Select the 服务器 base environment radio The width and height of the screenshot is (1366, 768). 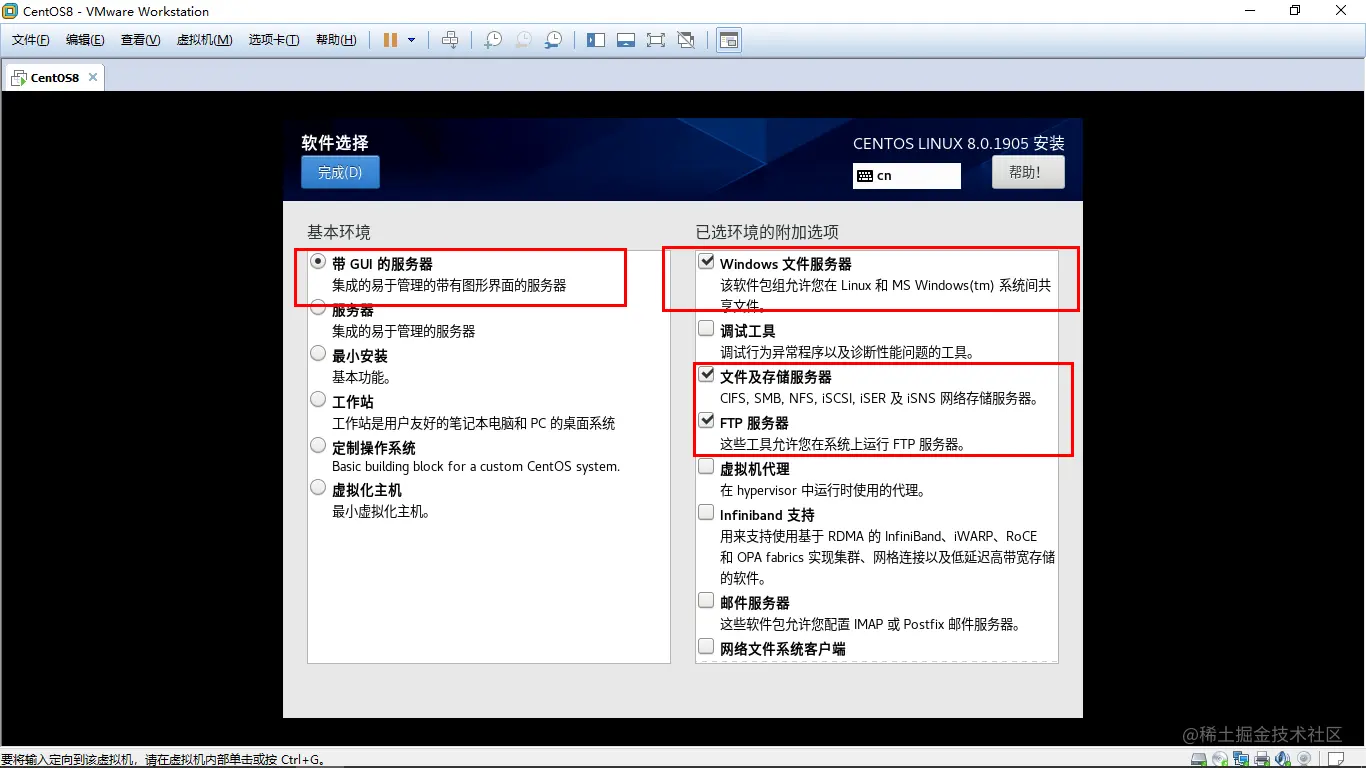tap(318, 308)
